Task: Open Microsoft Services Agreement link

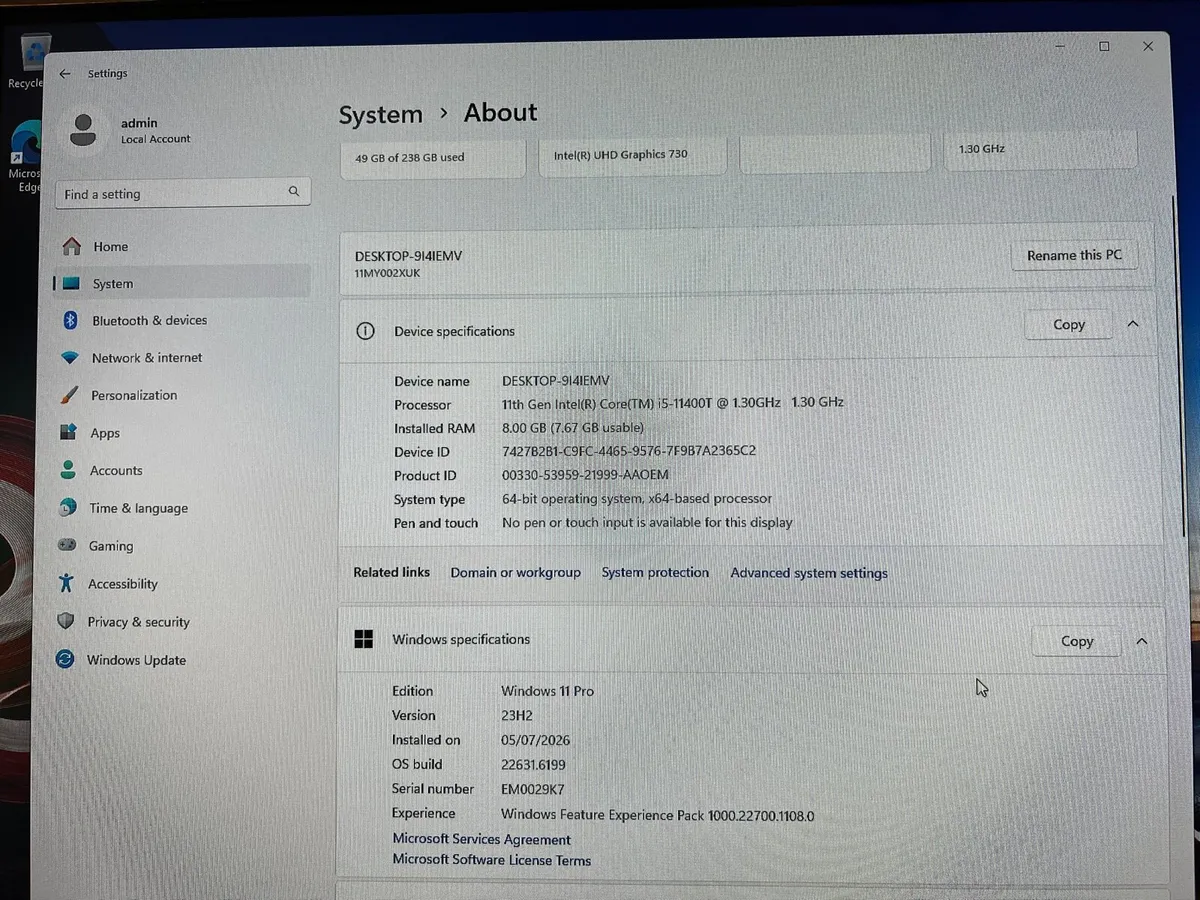Action: click(481, 839)
